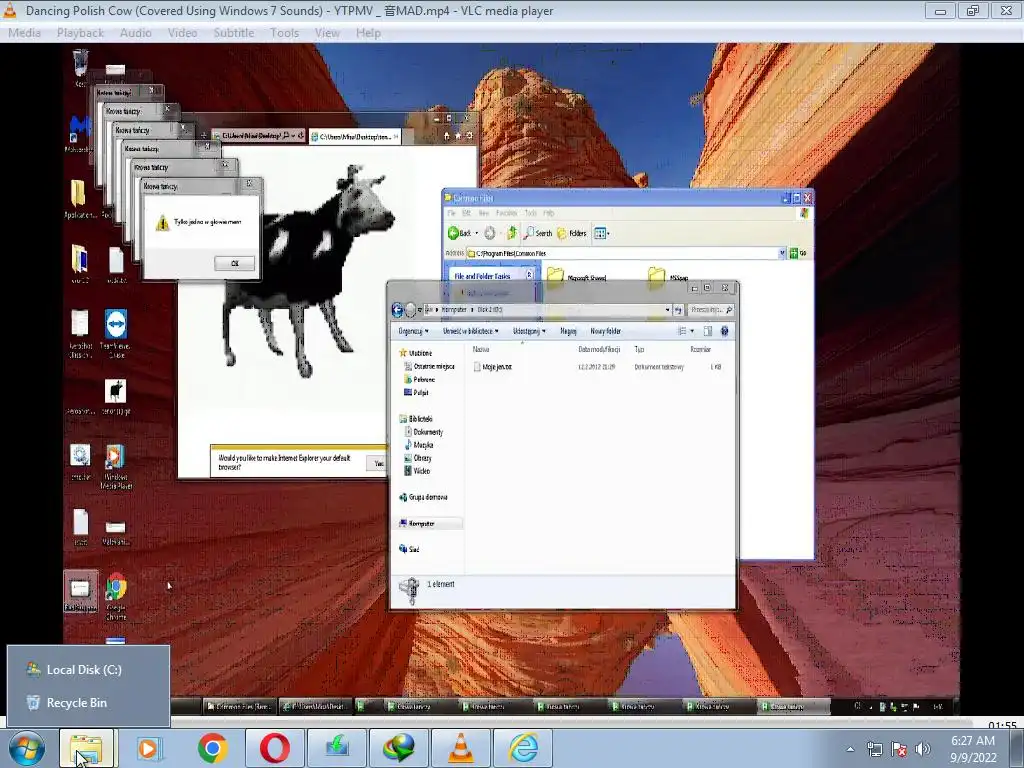Select the VLC cone taskbar icon
The image size is (1024, 768).
coord(460,748)
